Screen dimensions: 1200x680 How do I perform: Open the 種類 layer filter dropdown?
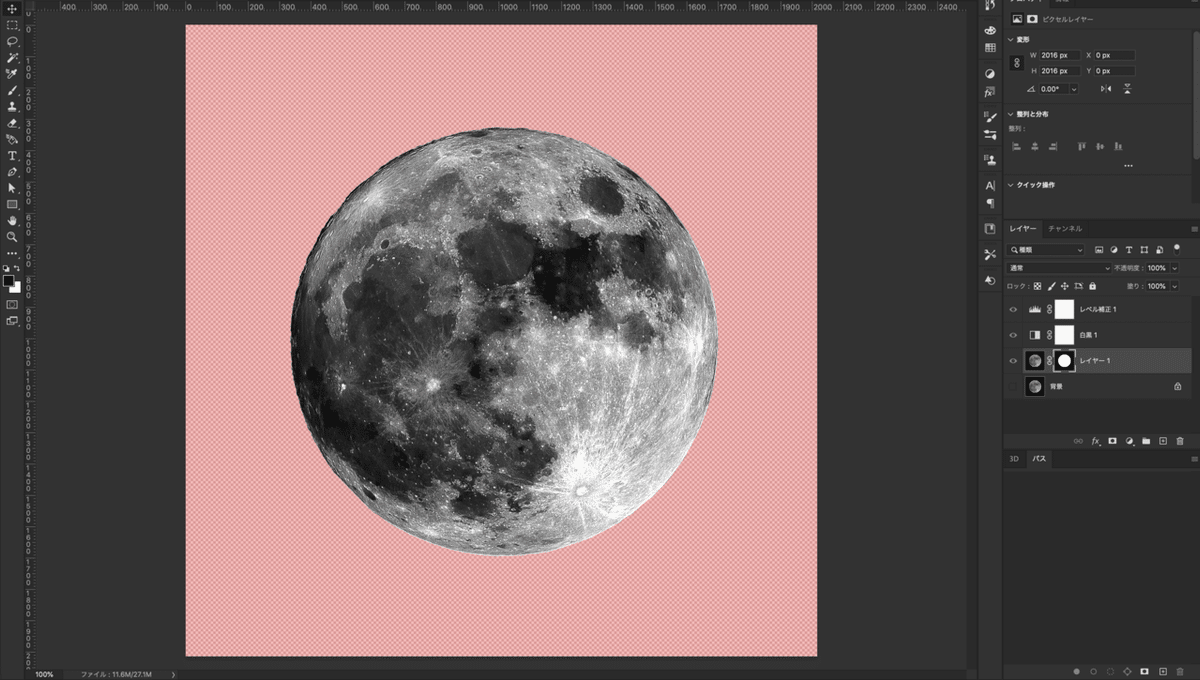(1046, 250)
